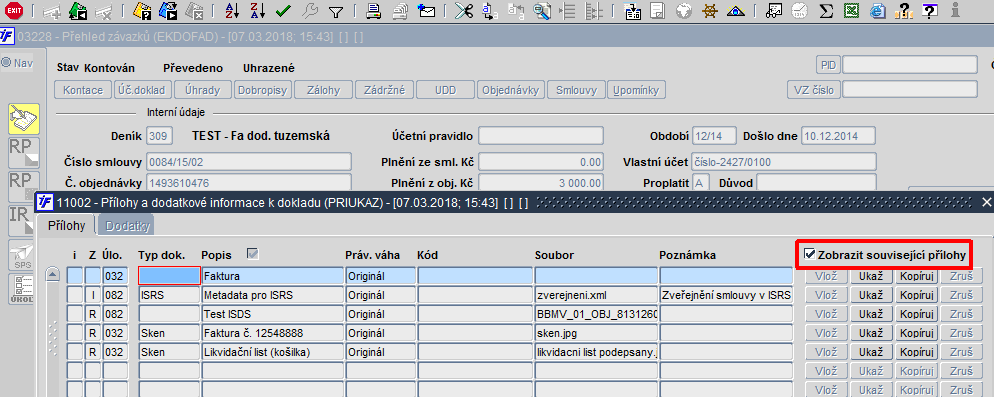994x397 pixels.
Task: Click the 'Faktura č. 12548888' description cell
Action: coord(273,333)
